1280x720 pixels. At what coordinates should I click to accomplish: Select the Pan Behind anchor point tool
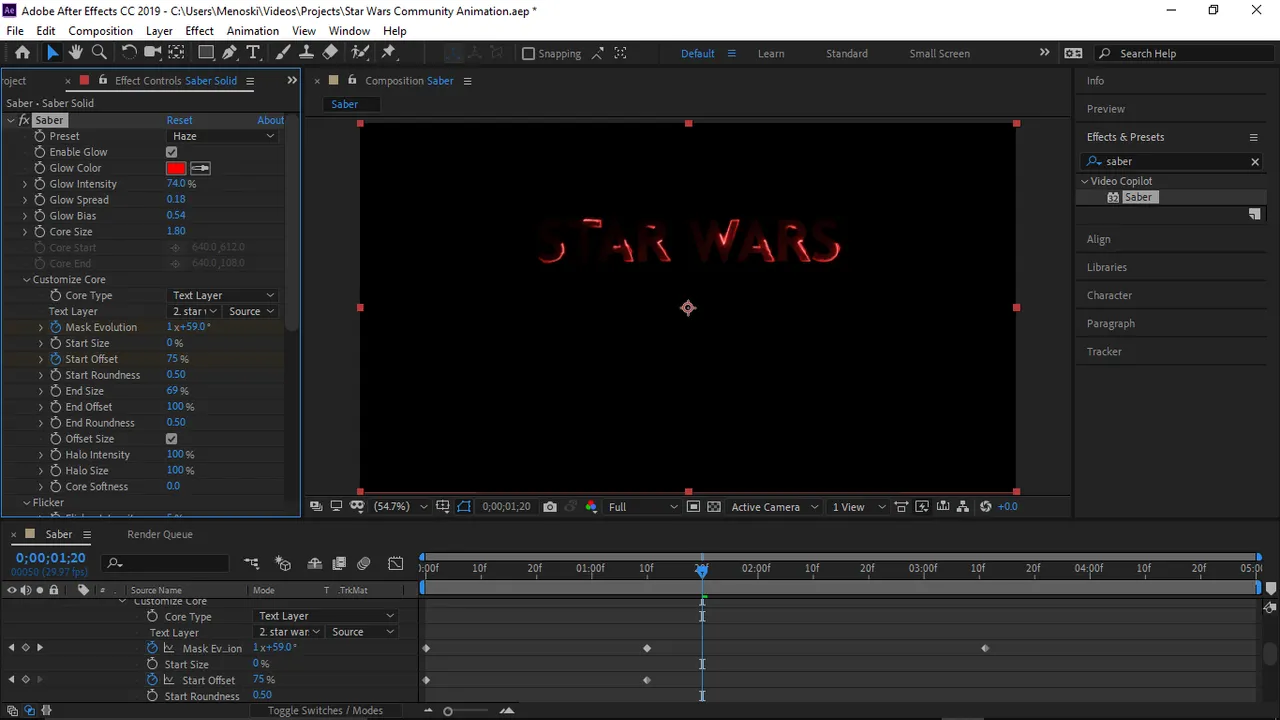tap(176, 53)
